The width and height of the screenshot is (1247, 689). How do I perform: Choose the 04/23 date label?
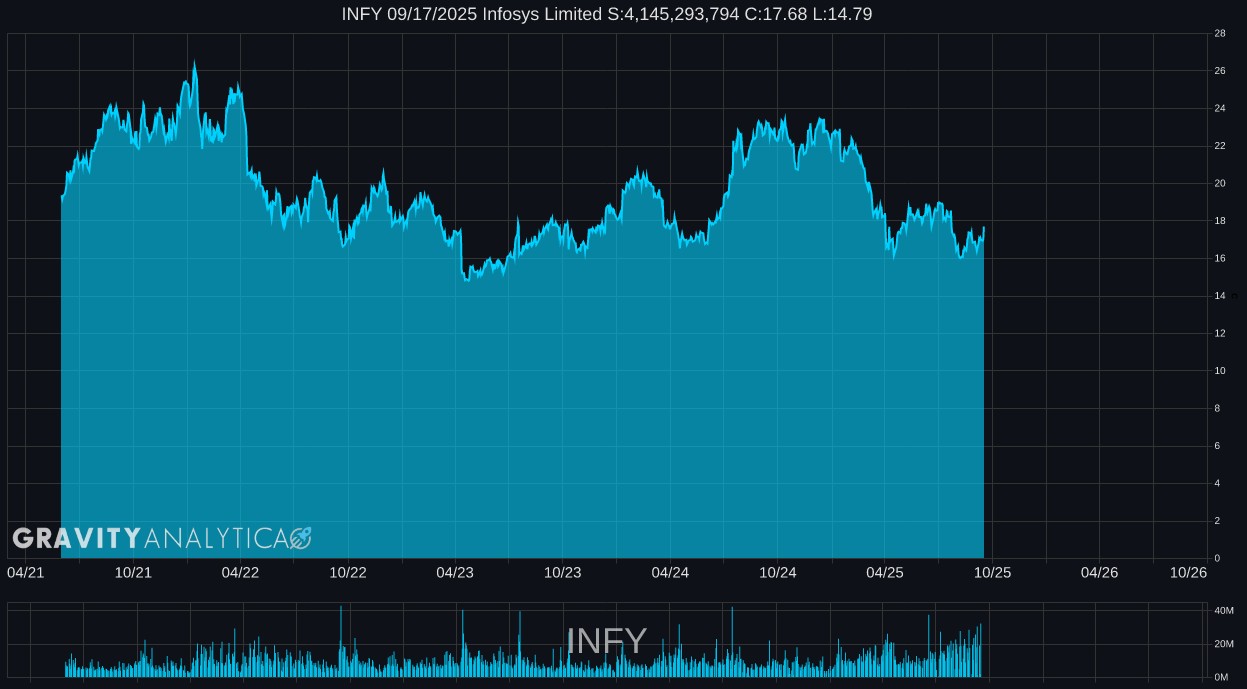pyautogui.click(x=455, y=572)
